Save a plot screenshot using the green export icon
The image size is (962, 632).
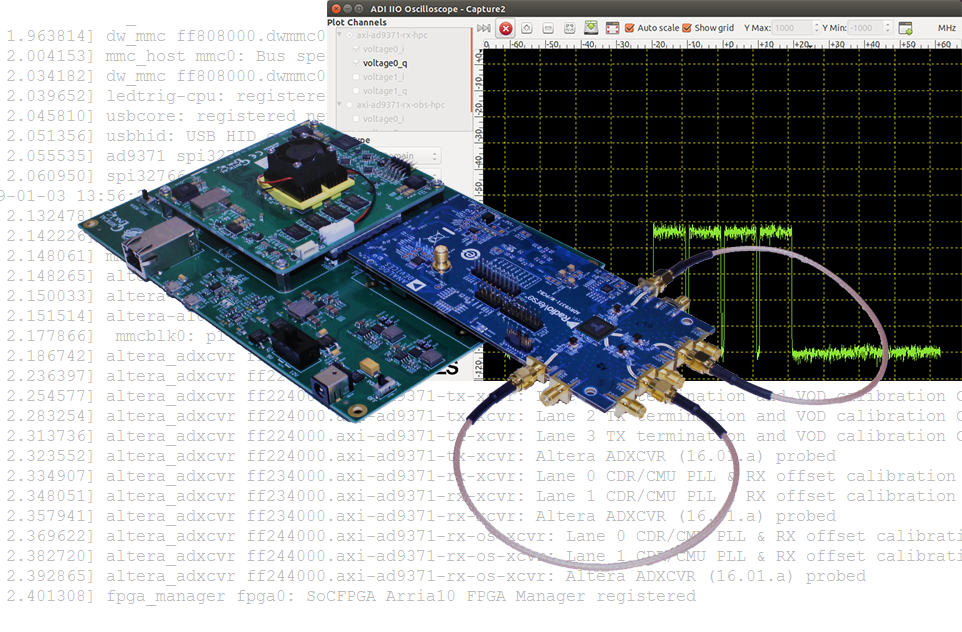[590, 28]
